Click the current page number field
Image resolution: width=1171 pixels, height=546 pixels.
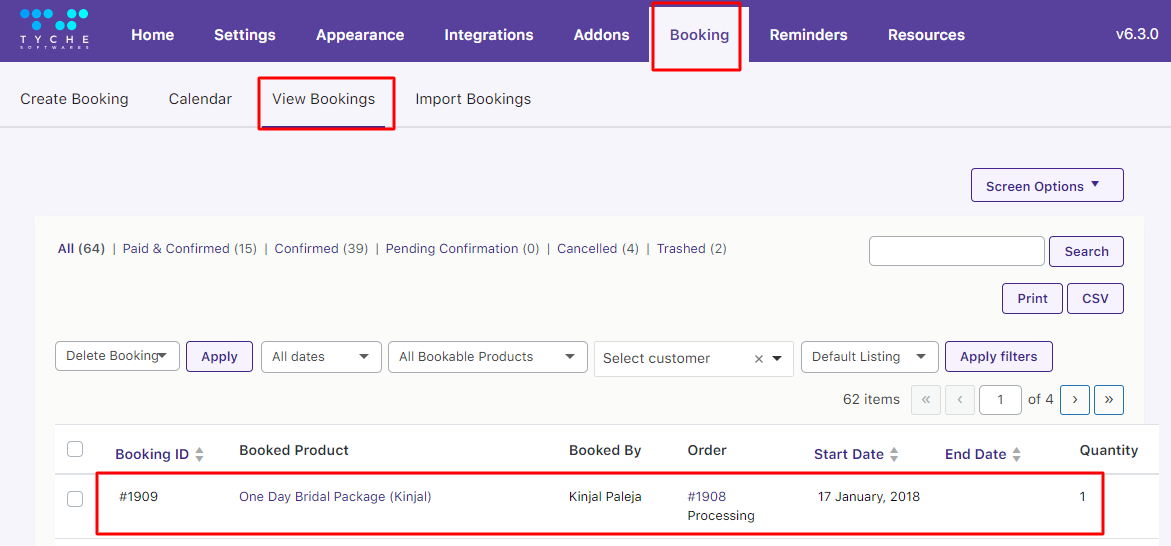point(1000,400)
